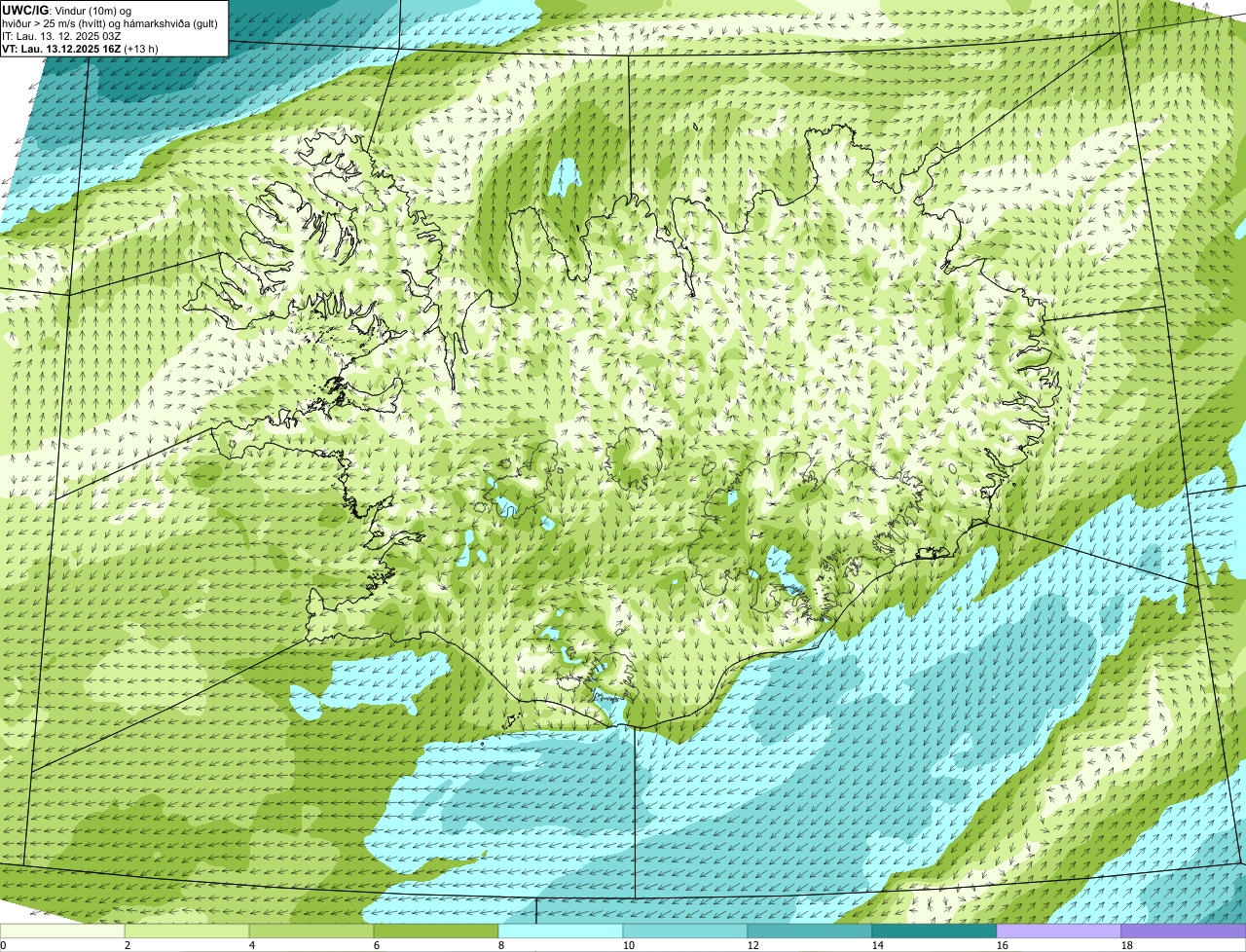Click the 14–16 m/s dark teal legend swatch
This screenshot has height=952, width=1246.
[934, 932]
